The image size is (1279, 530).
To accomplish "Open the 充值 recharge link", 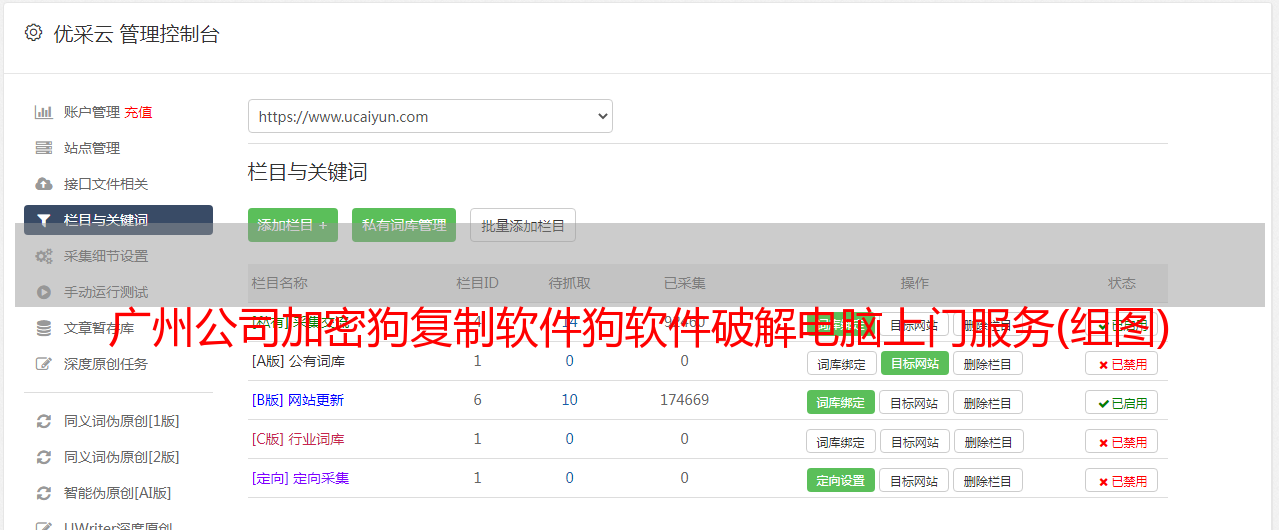I will [x=138, y=112].
